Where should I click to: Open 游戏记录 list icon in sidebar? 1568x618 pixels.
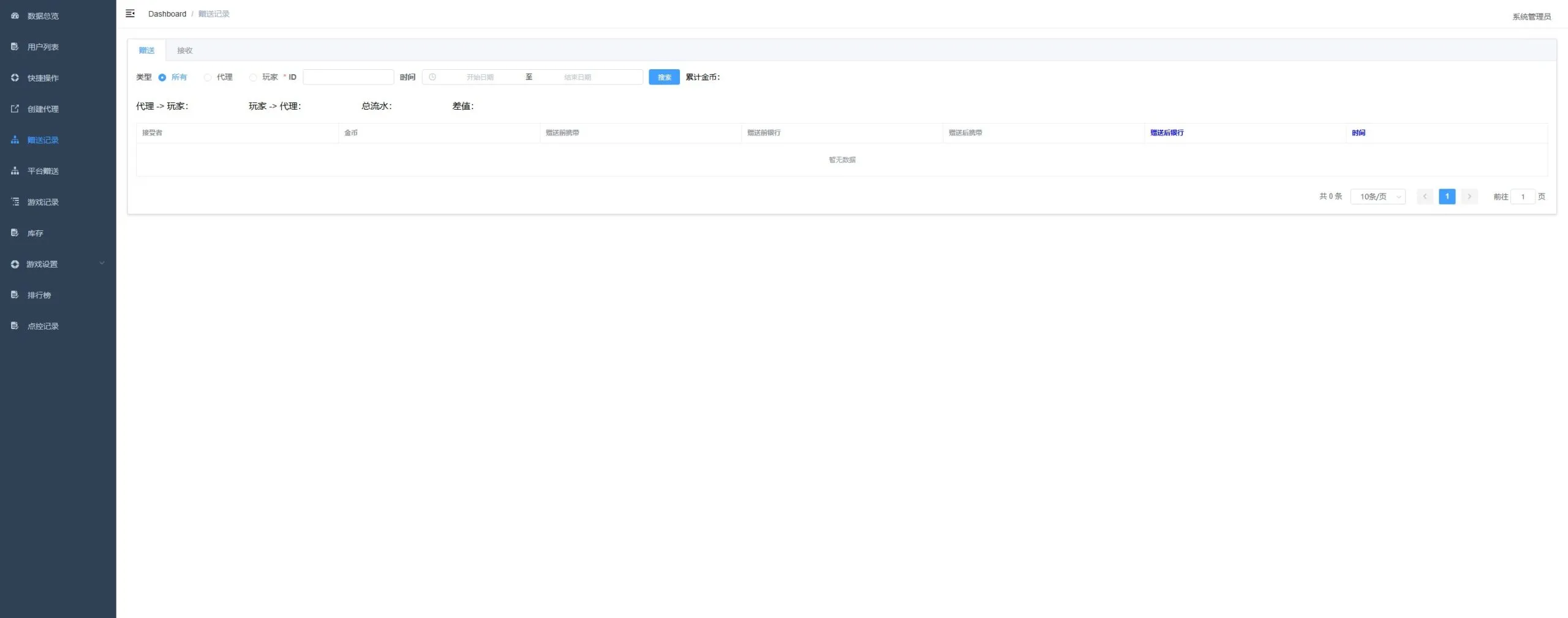[x=15, y=202]
